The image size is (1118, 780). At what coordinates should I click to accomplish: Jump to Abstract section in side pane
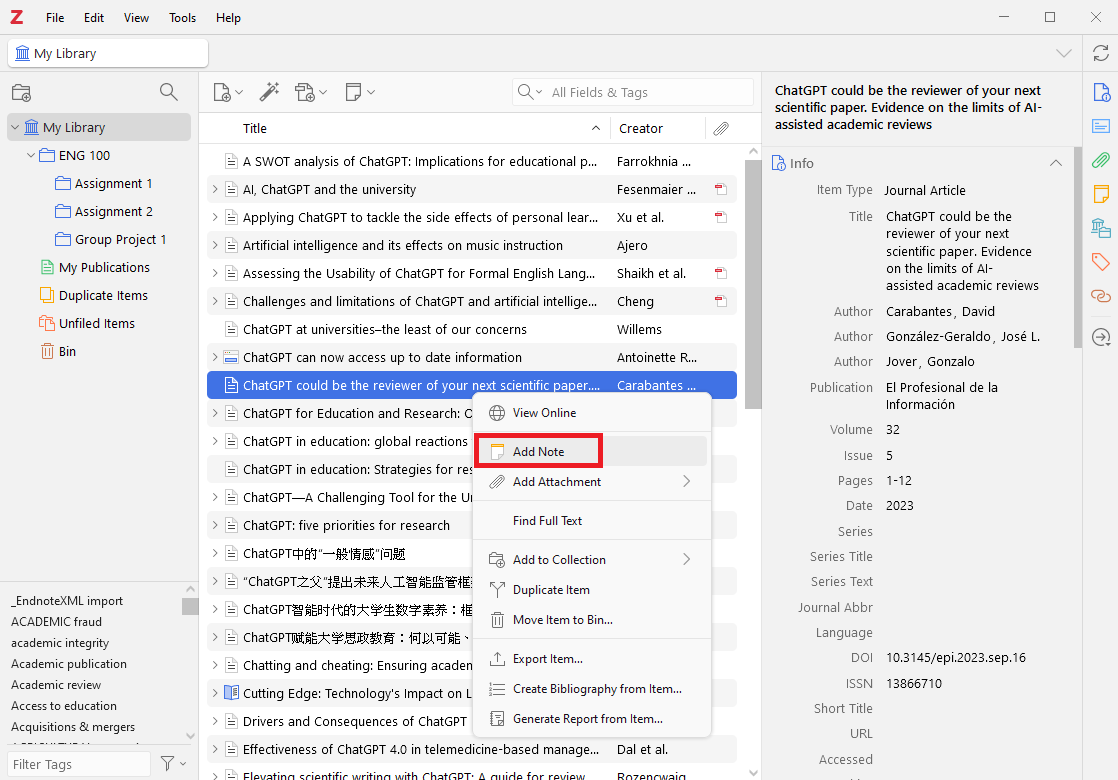pos(1101,126)
